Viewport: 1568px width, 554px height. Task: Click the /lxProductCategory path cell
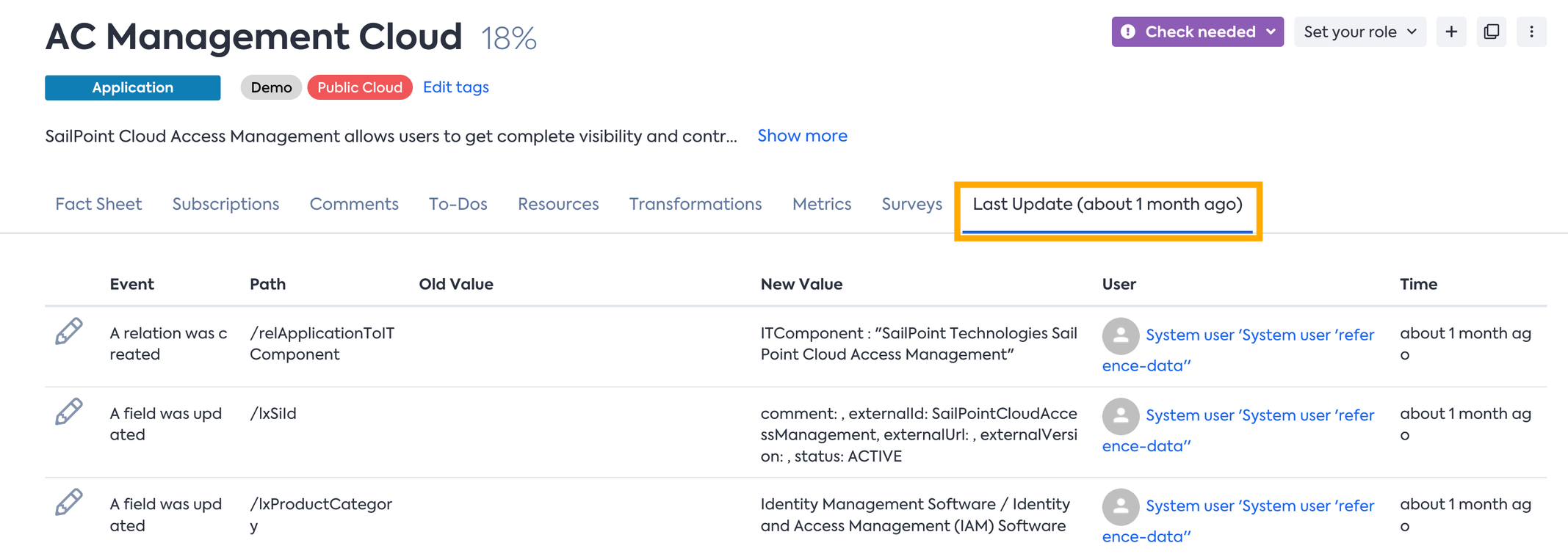(321, 514)
